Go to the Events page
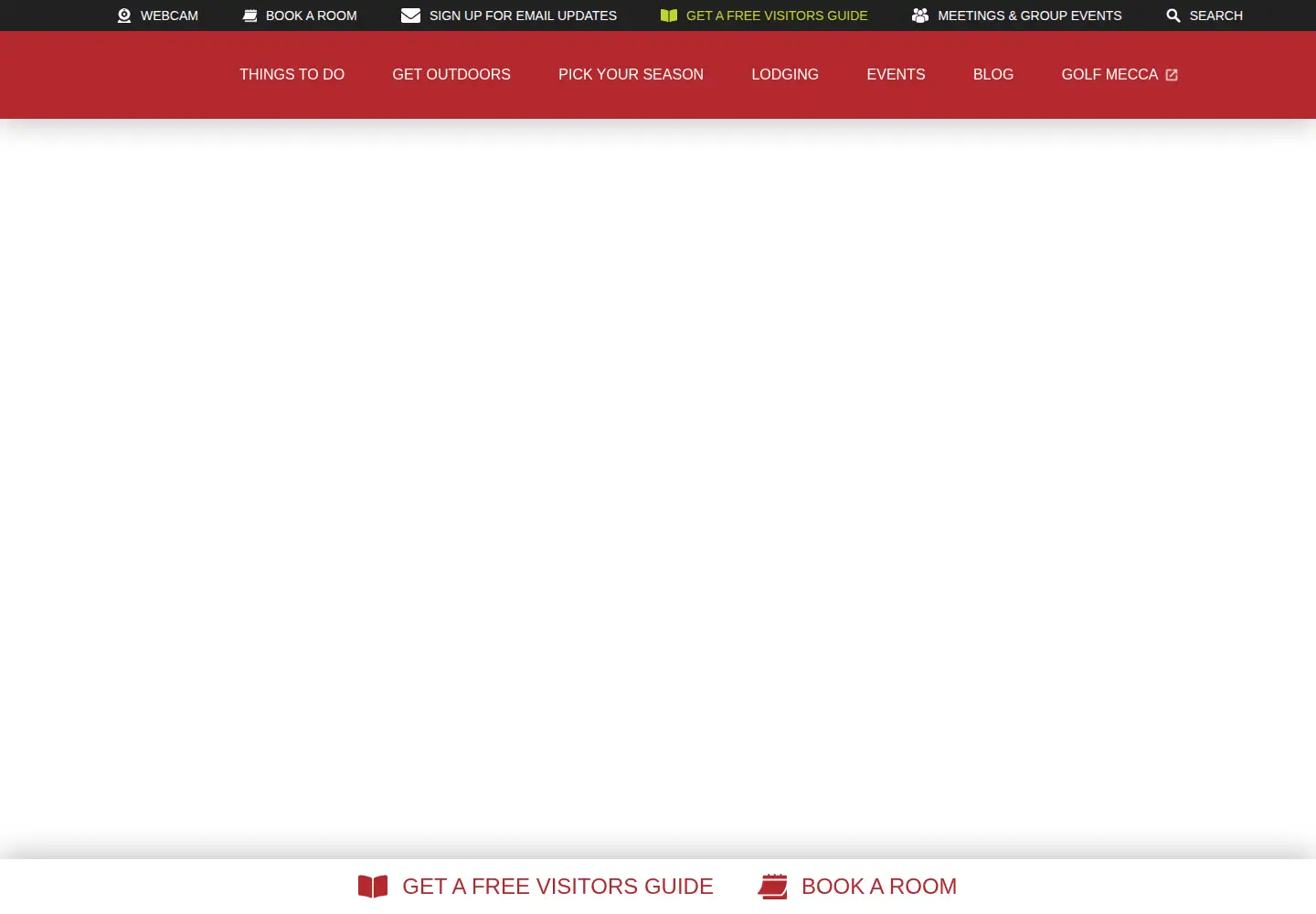This screenshot has height=914, width=1316. tap(896, 74)
